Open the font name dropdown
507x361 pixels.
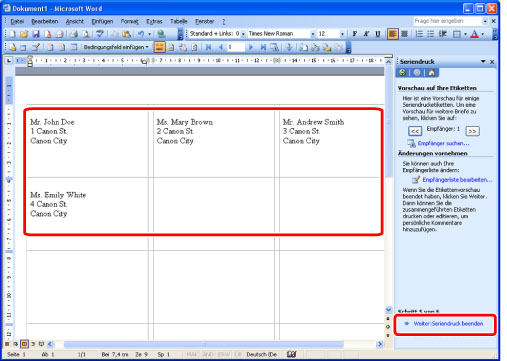click(313, 34)
